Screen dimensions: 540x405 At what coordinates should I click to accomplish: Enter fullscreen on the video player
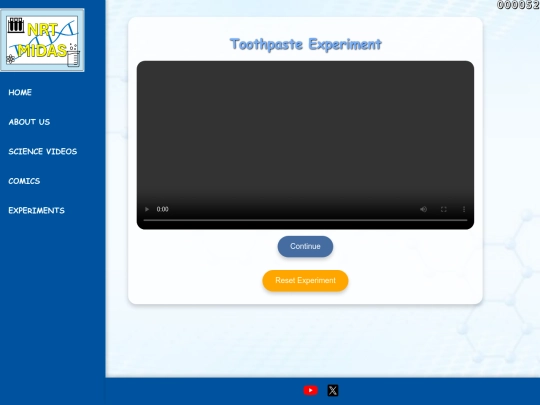(444, 209)
